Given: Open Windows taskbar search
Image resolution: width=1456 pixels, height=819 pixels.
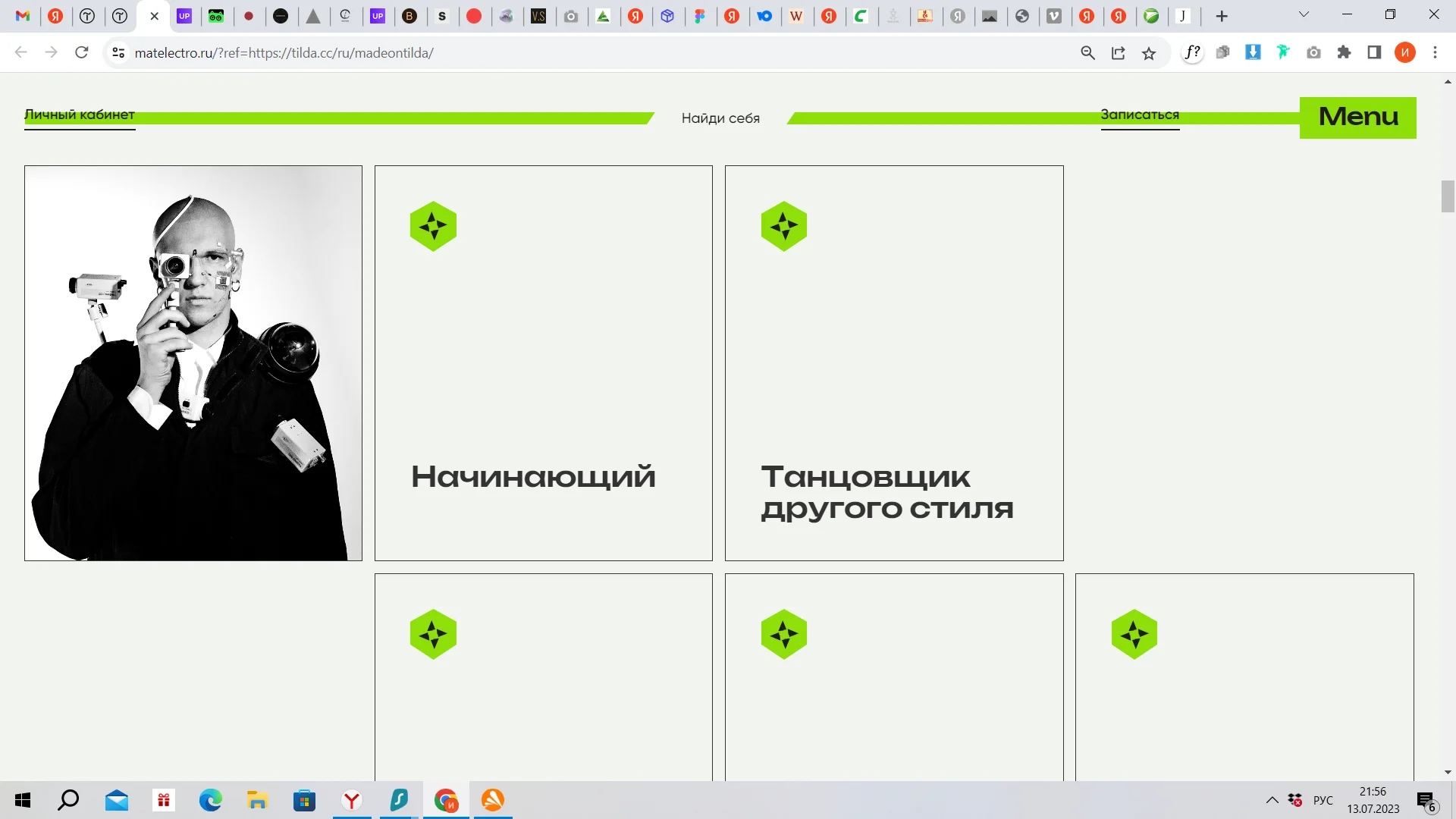Looking at the screenshot, I should pyautogui.click(x=68, y=800).
